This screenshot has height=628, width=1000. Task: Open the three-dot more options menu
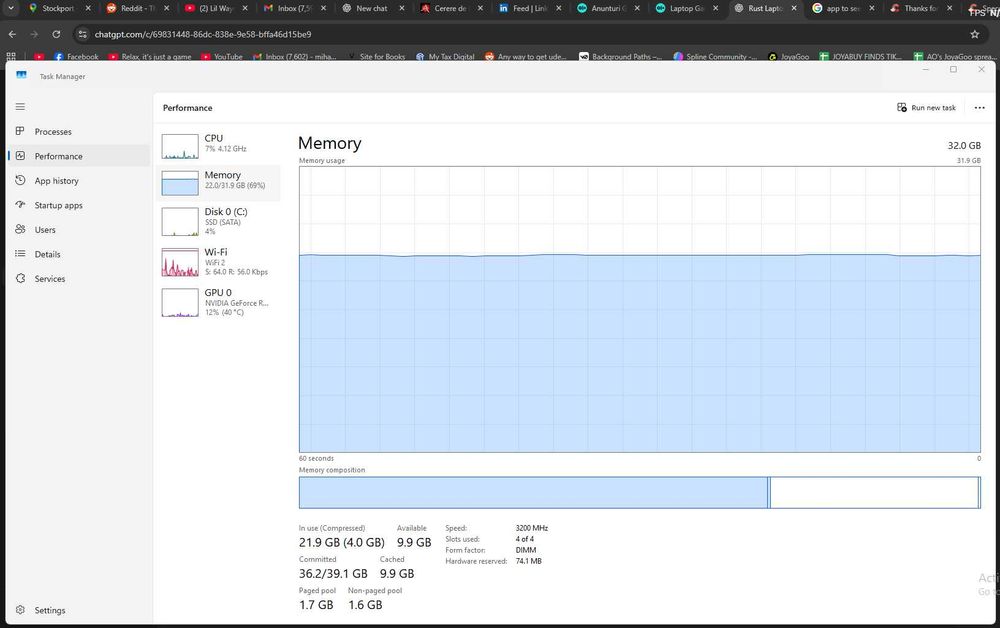tap(980, 108)
